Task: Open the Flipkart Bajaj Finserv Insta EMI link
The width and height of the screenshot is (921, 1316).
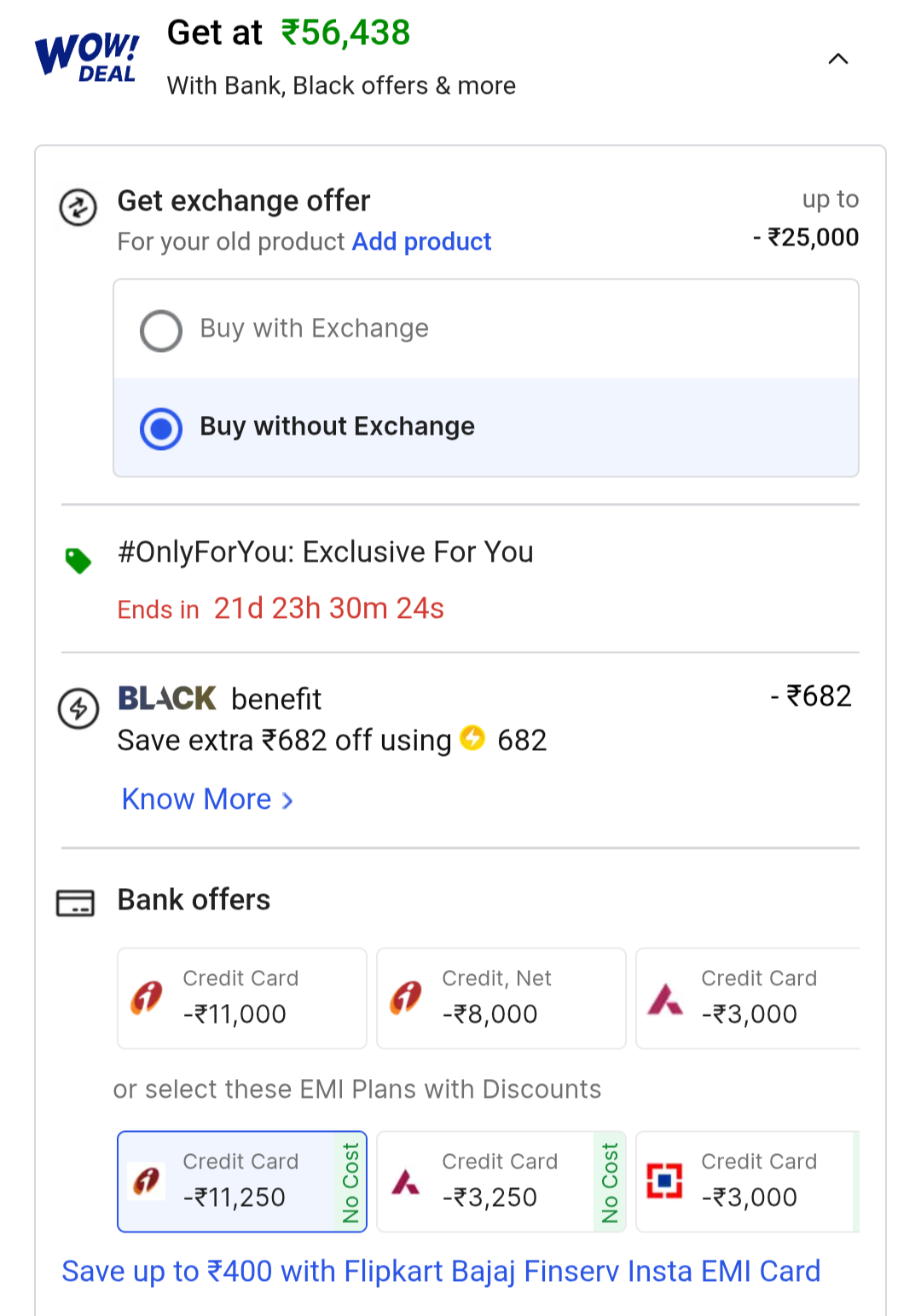Action: coord(441,1271)
